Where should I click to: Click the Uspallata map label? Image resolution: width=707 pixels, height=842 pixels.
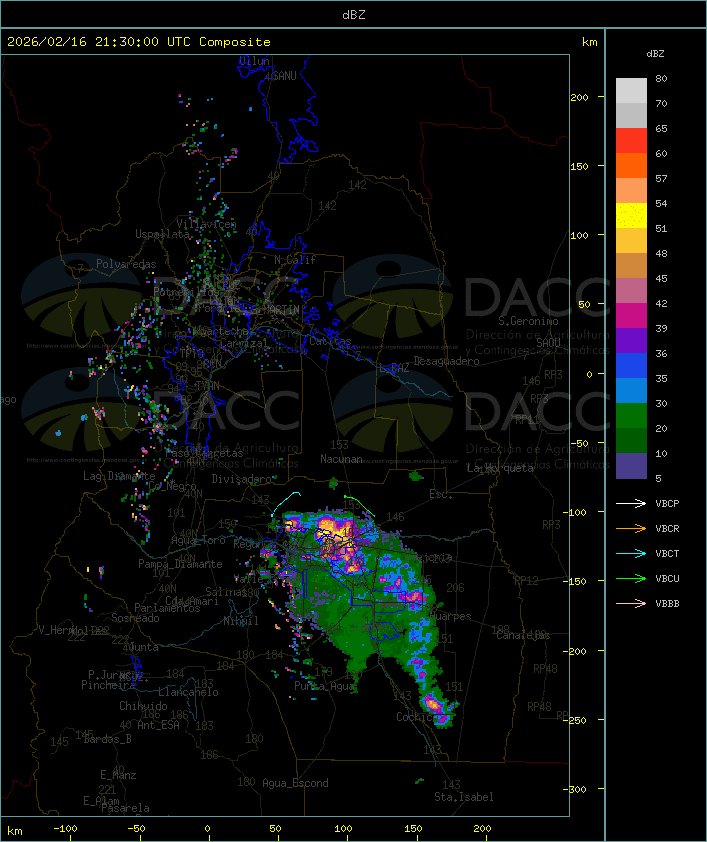pyautogui.click(x=162, y=234)
